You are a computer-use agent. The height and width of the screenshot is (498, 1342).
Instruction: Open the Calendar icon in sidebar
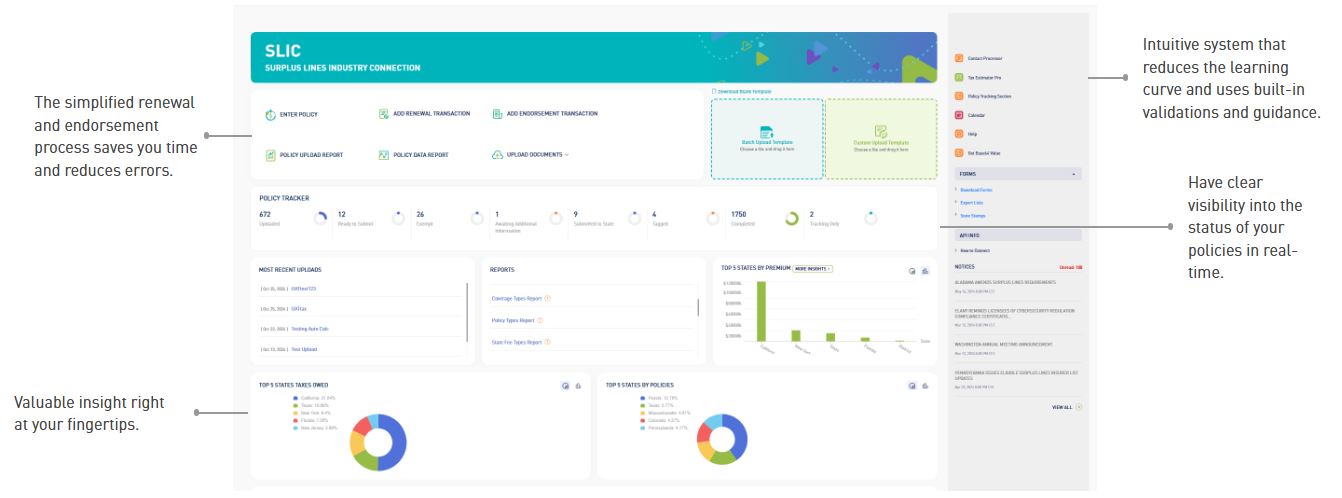(x=960, y=114)
